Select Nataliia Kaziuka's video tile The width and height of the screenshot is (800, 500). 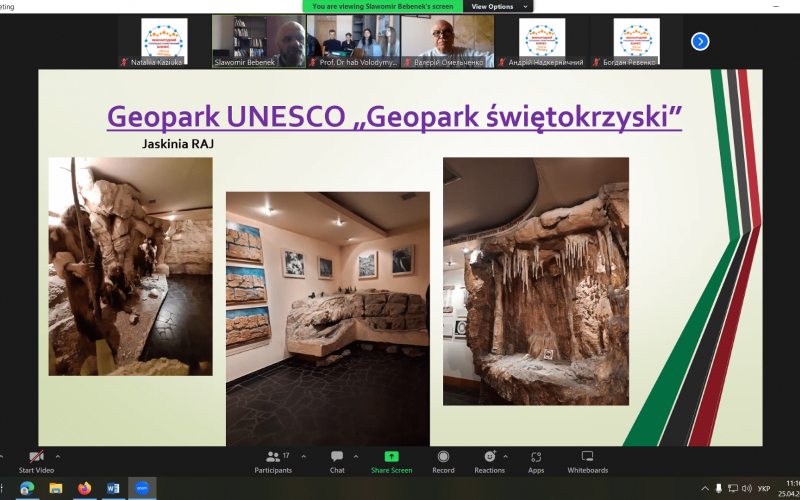pyautogui.click(x=164, y=41)
